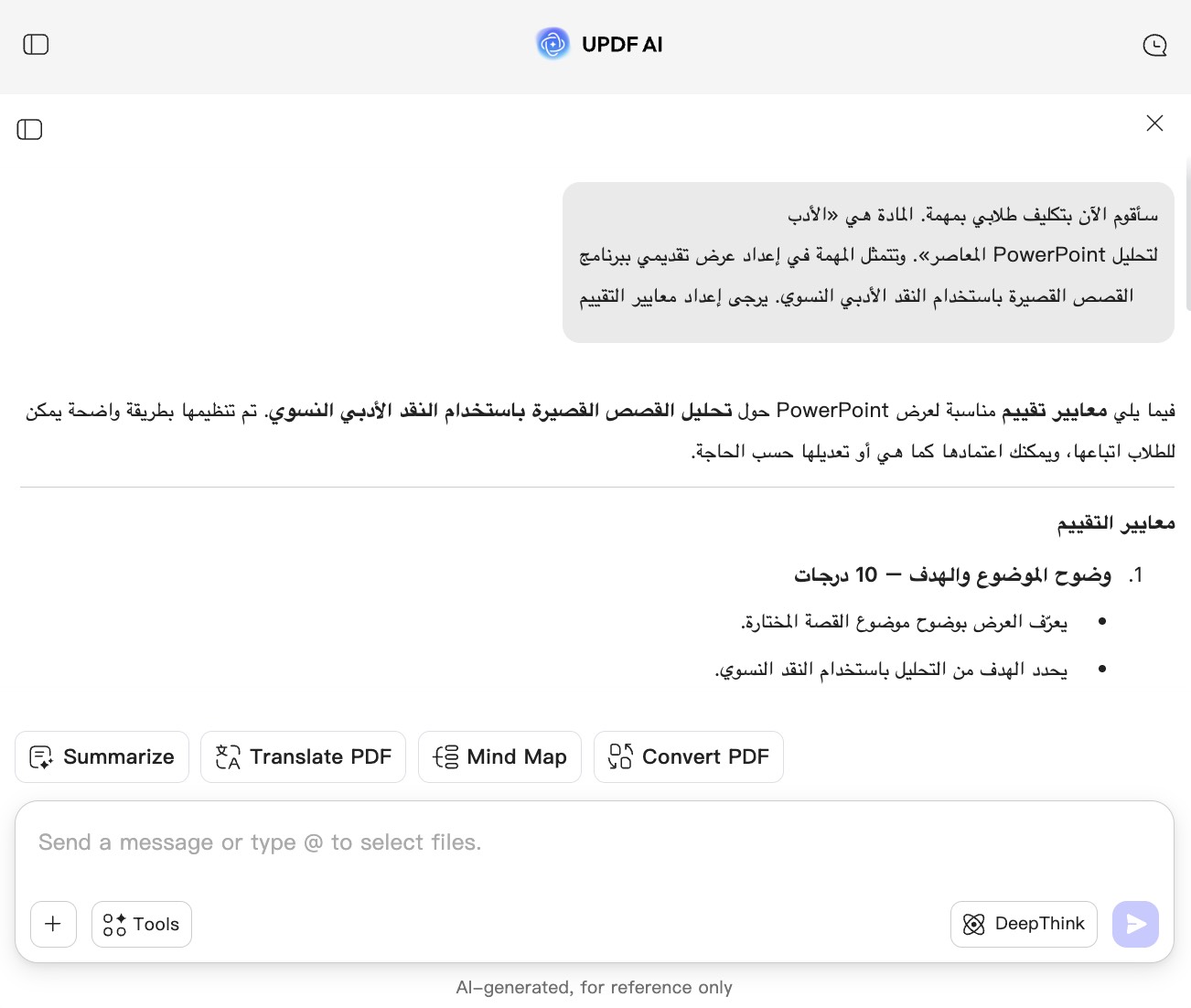Select the Translate PDF action
The width and height of the screenshot is (1191, 1008).
tap(303, 756)
